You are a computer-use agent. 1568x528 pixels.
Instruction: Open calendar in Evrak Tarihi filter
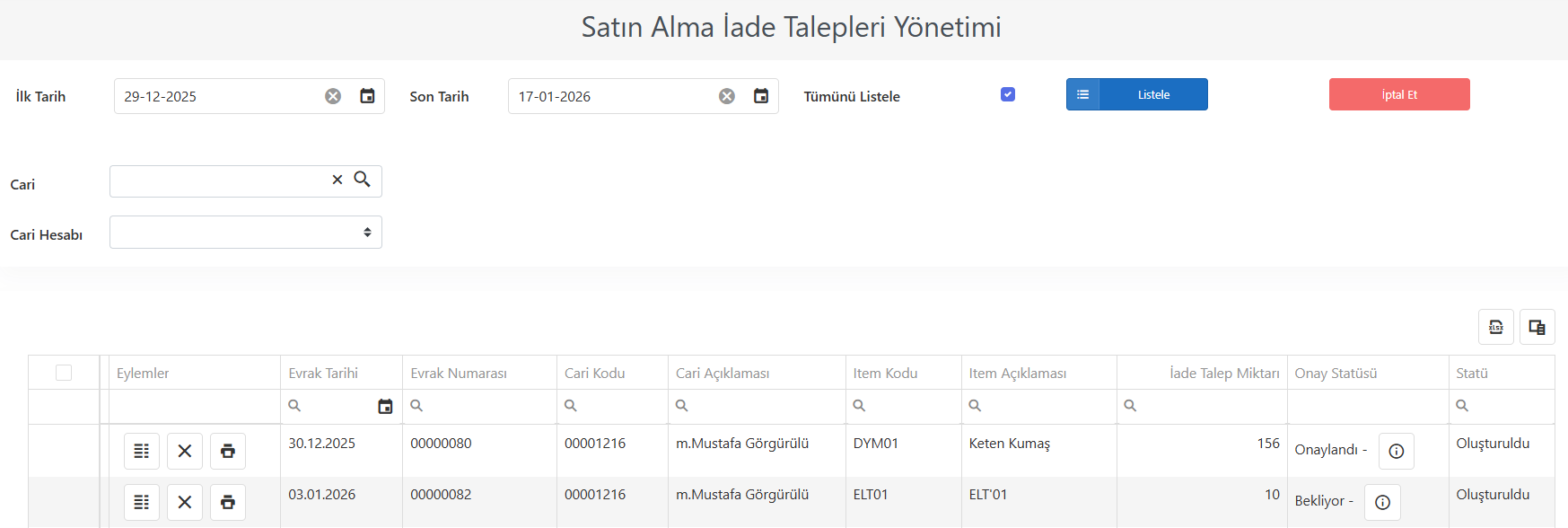386,407
